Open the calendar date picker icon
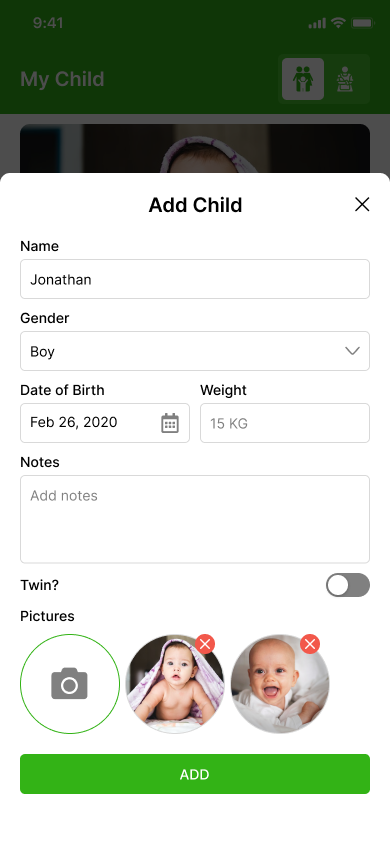The image size is (390, 844). click(x=170, y=423)
